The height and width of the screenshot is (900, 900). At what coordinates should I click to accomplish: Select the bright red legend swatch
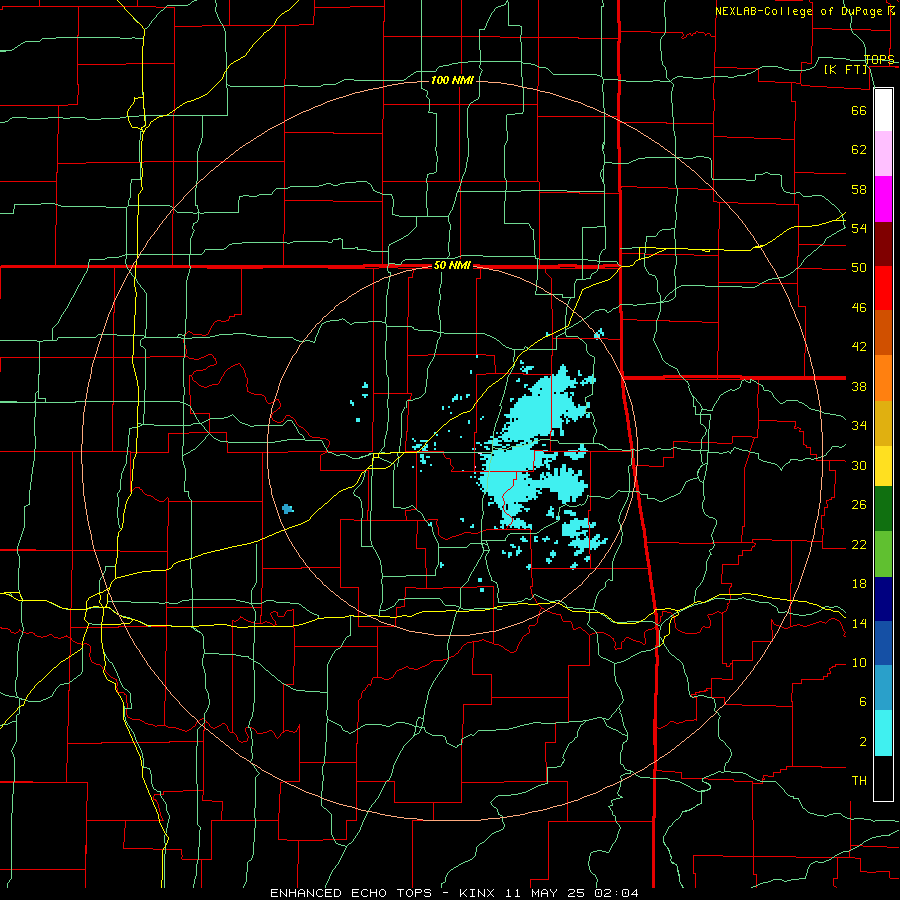(x=883, y=288)
